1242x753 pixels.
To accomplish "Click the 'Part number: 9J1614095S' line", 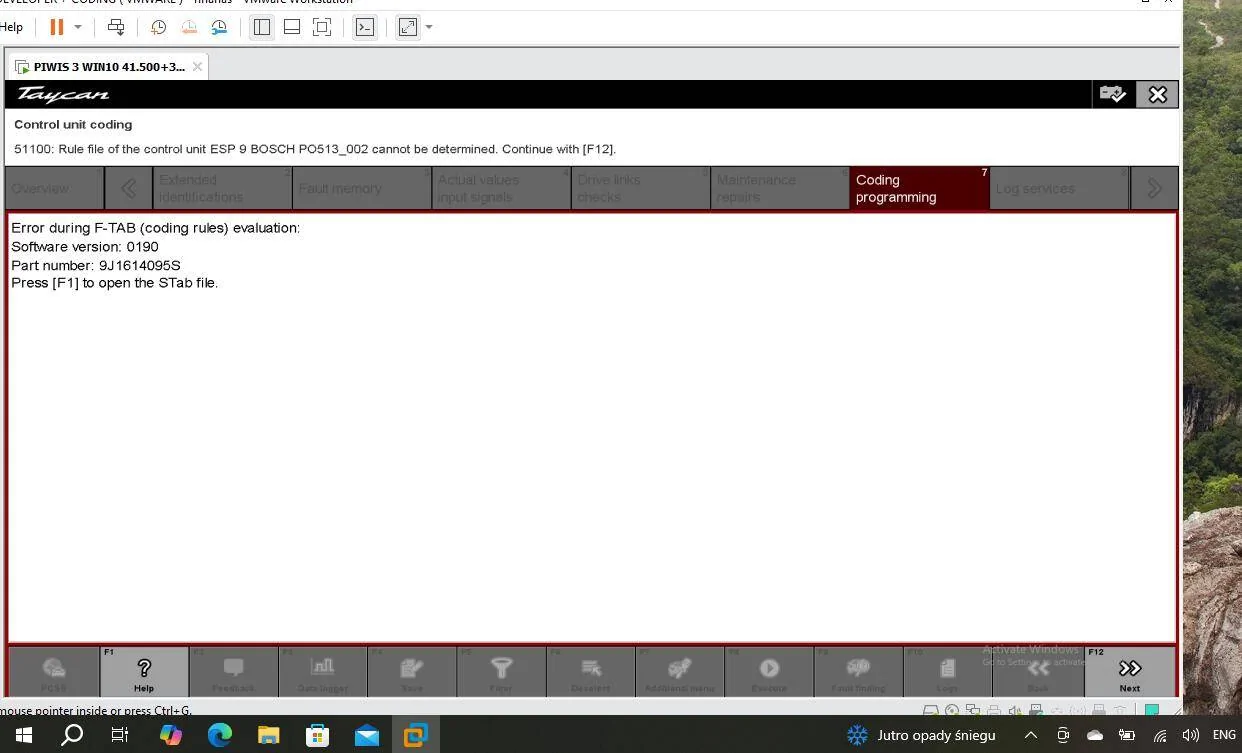I will click(x=96, y=265).
